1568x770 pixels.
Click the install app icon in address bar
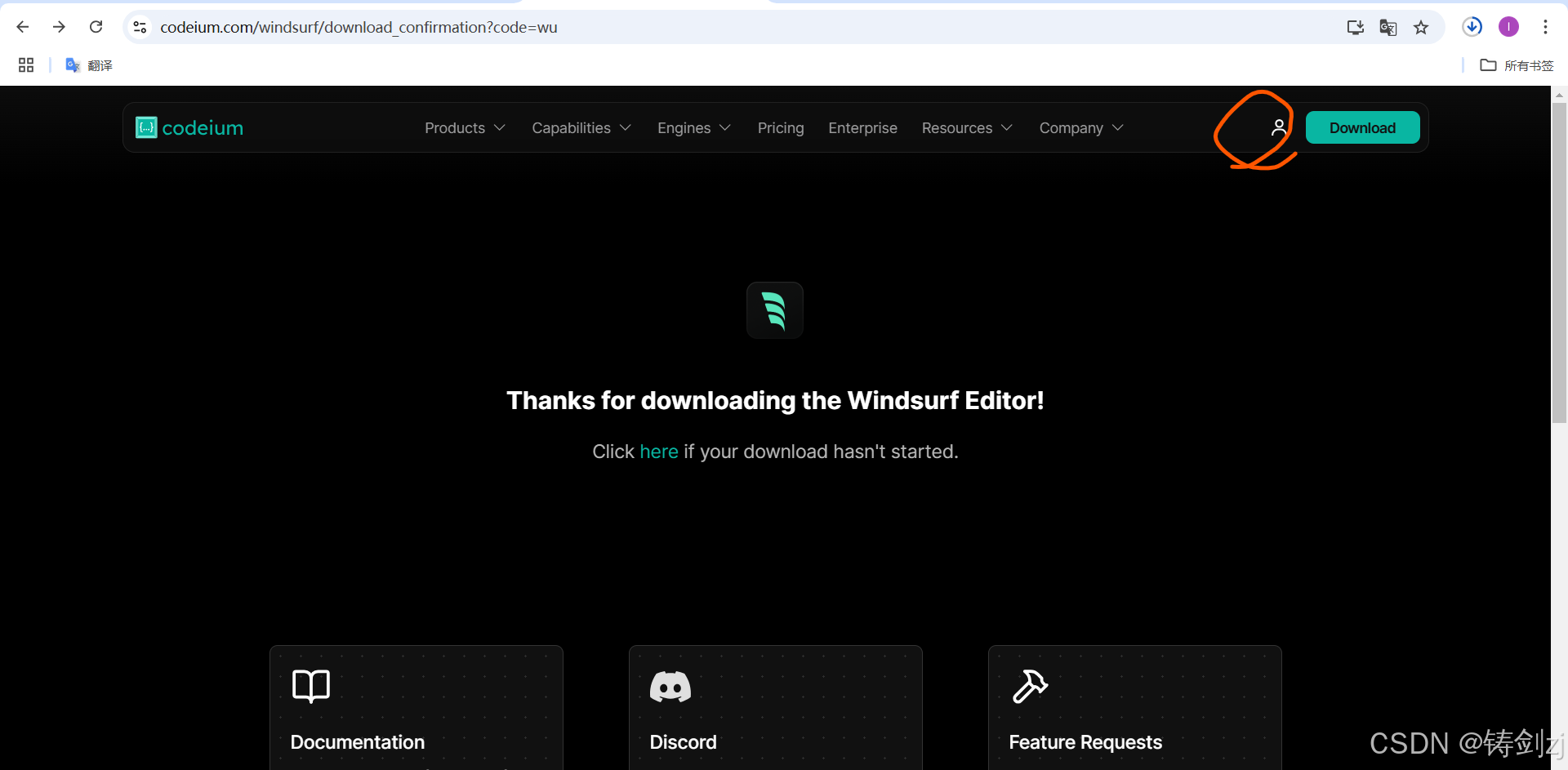tap(1356, 27)
